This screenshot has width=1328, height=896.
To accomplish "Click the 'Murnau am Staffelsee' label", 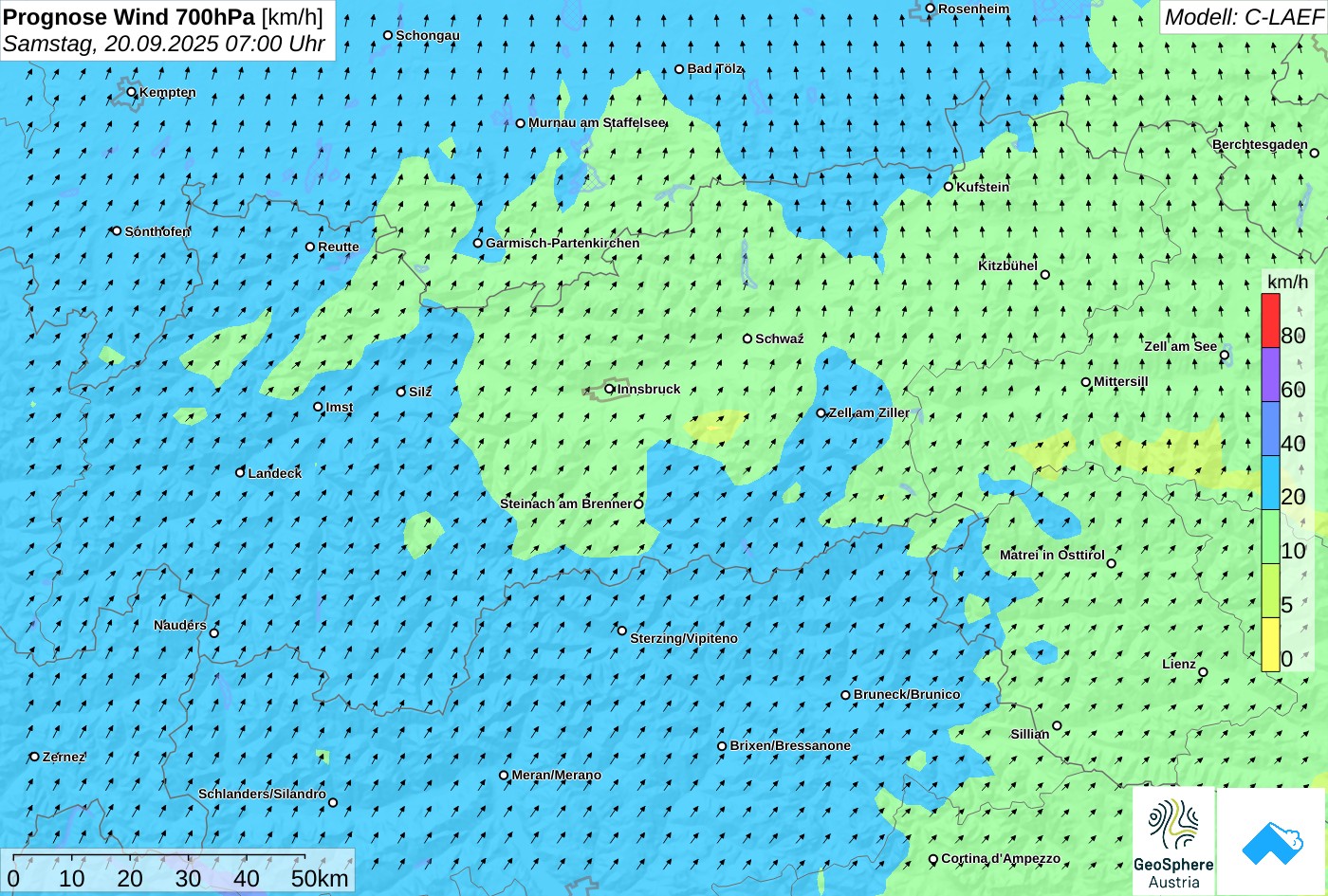I will coord(597,123).
